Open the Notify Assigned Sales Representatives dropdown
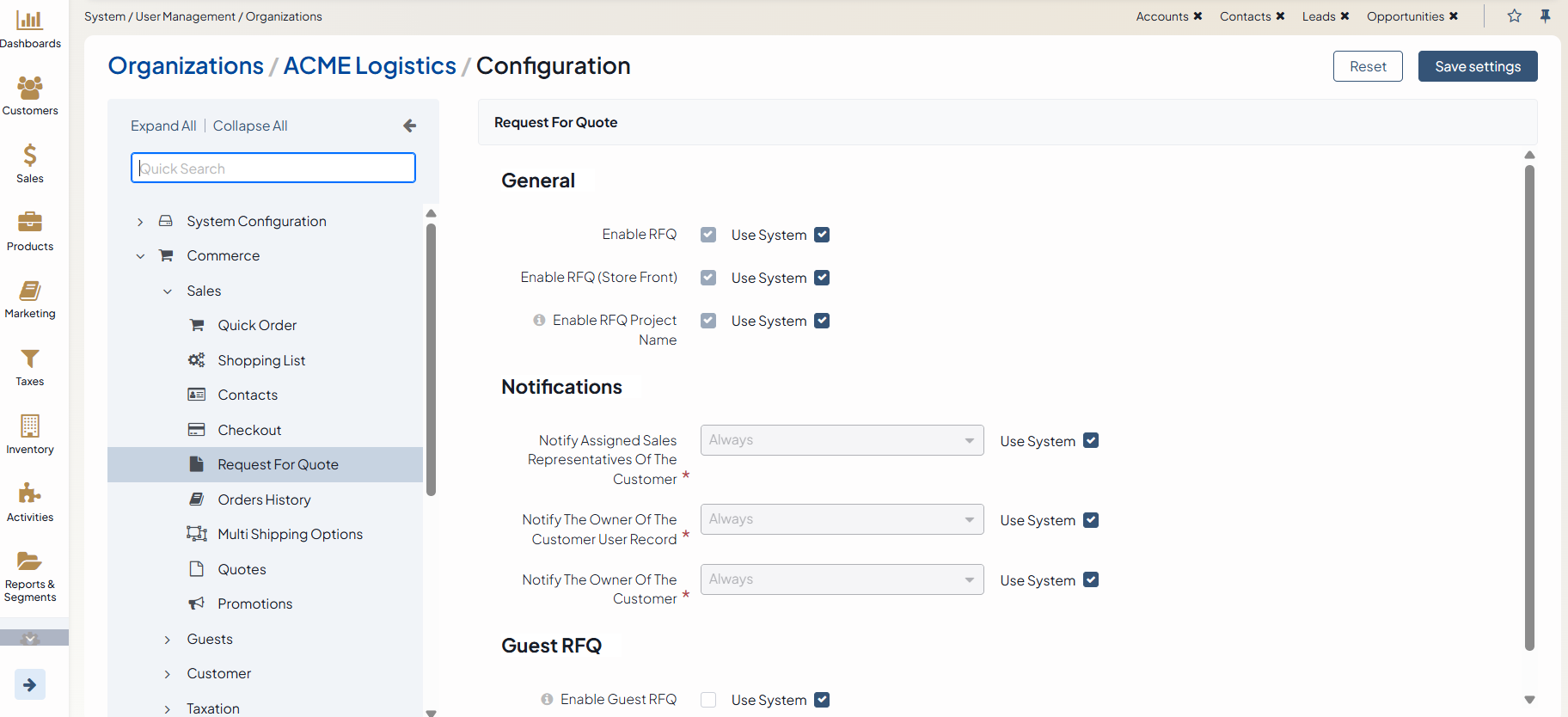The image size is (1568, 717). (842, 440)
